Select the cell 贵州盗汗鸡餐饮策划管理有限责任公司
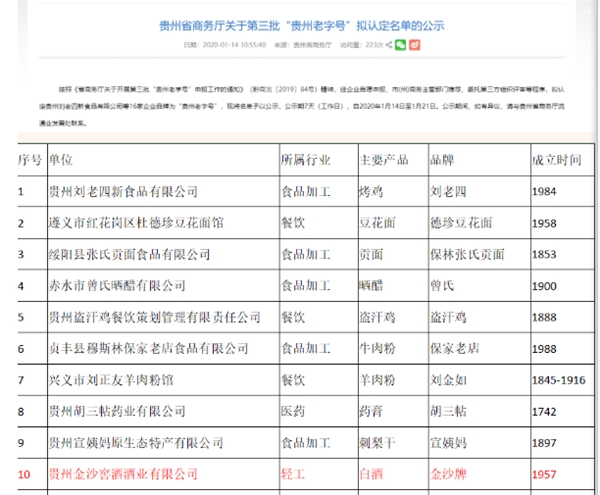 163,317
